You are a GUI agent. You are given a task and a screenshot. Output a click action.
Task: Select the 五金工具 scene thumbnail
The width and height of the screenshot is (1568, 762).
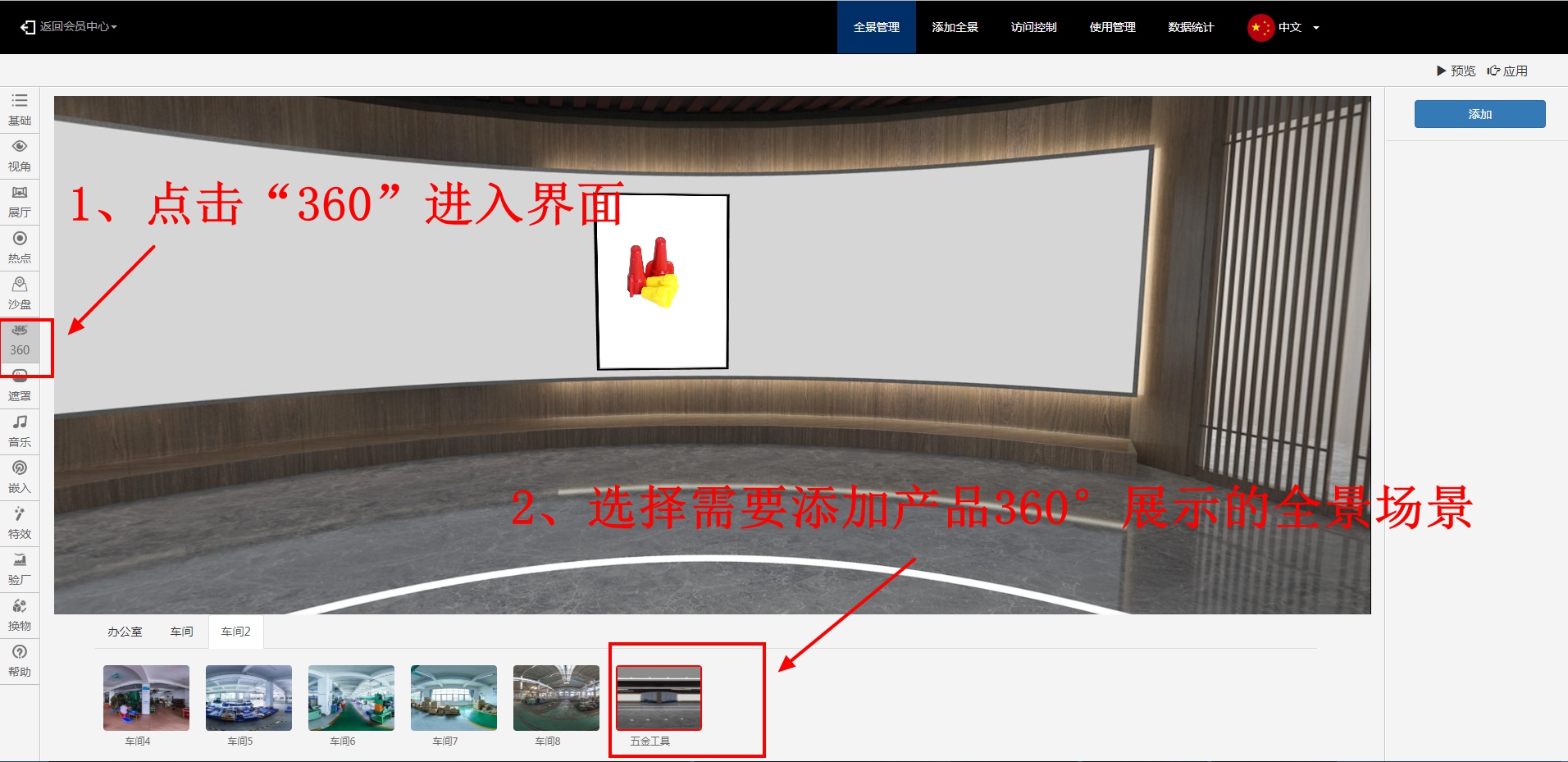(659, 698)
